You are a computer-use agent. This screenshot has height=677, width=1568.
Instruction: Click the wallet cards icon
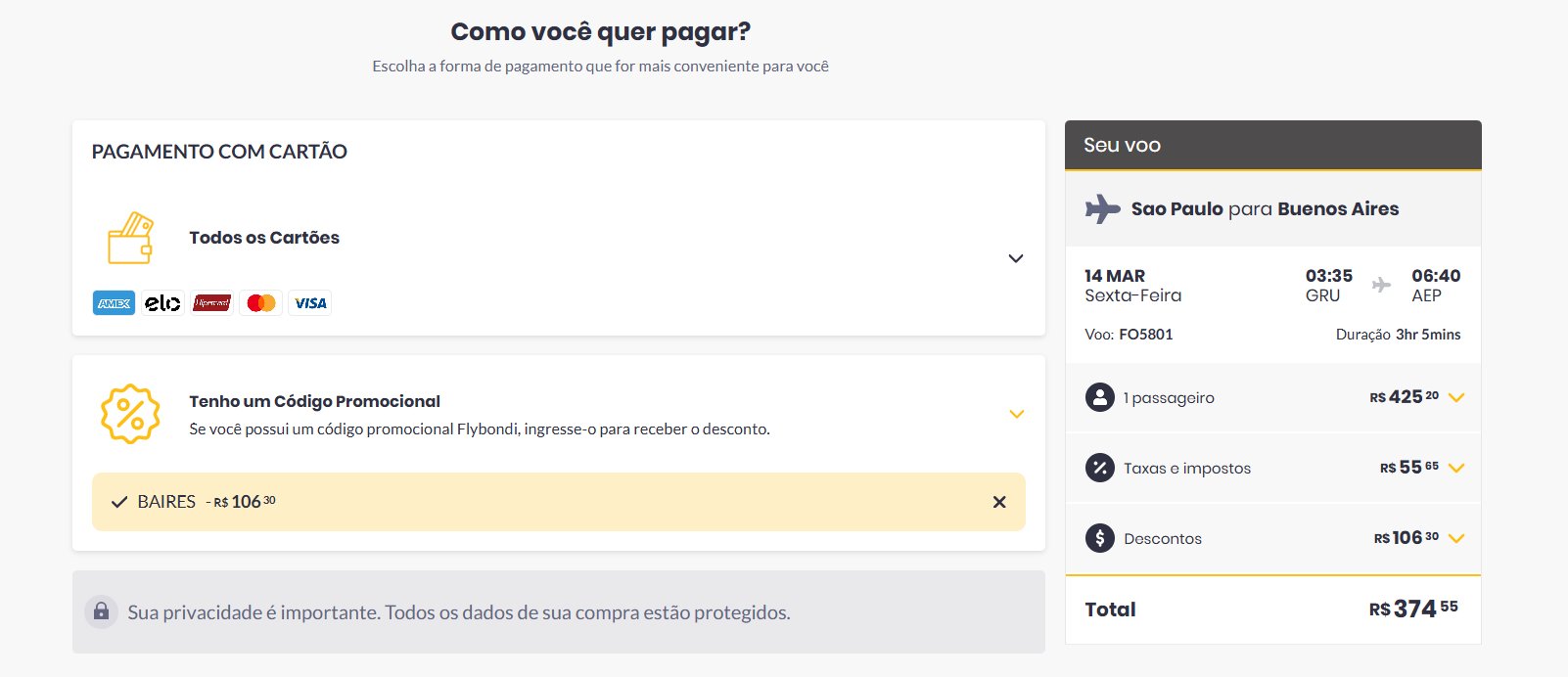coord(130,239)
